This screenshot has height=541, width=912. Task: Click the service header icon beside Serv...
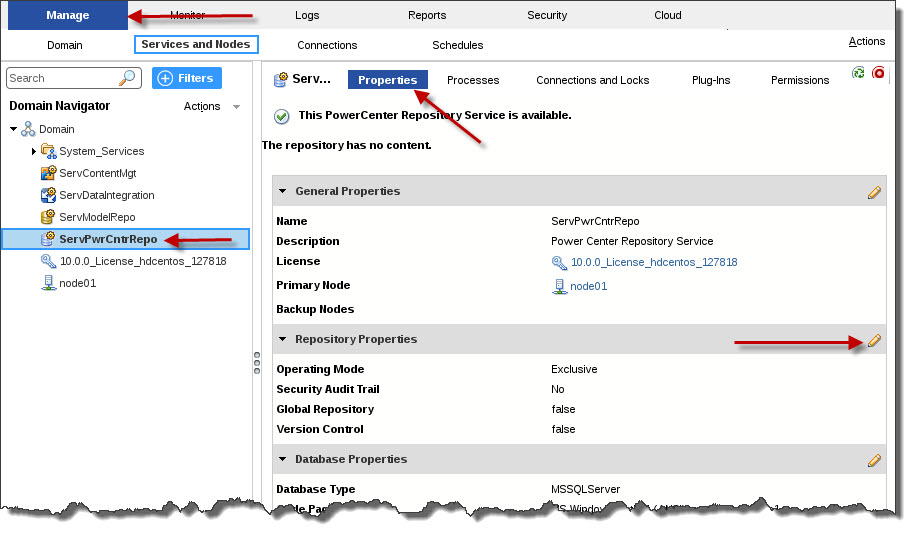pos(281,79)
